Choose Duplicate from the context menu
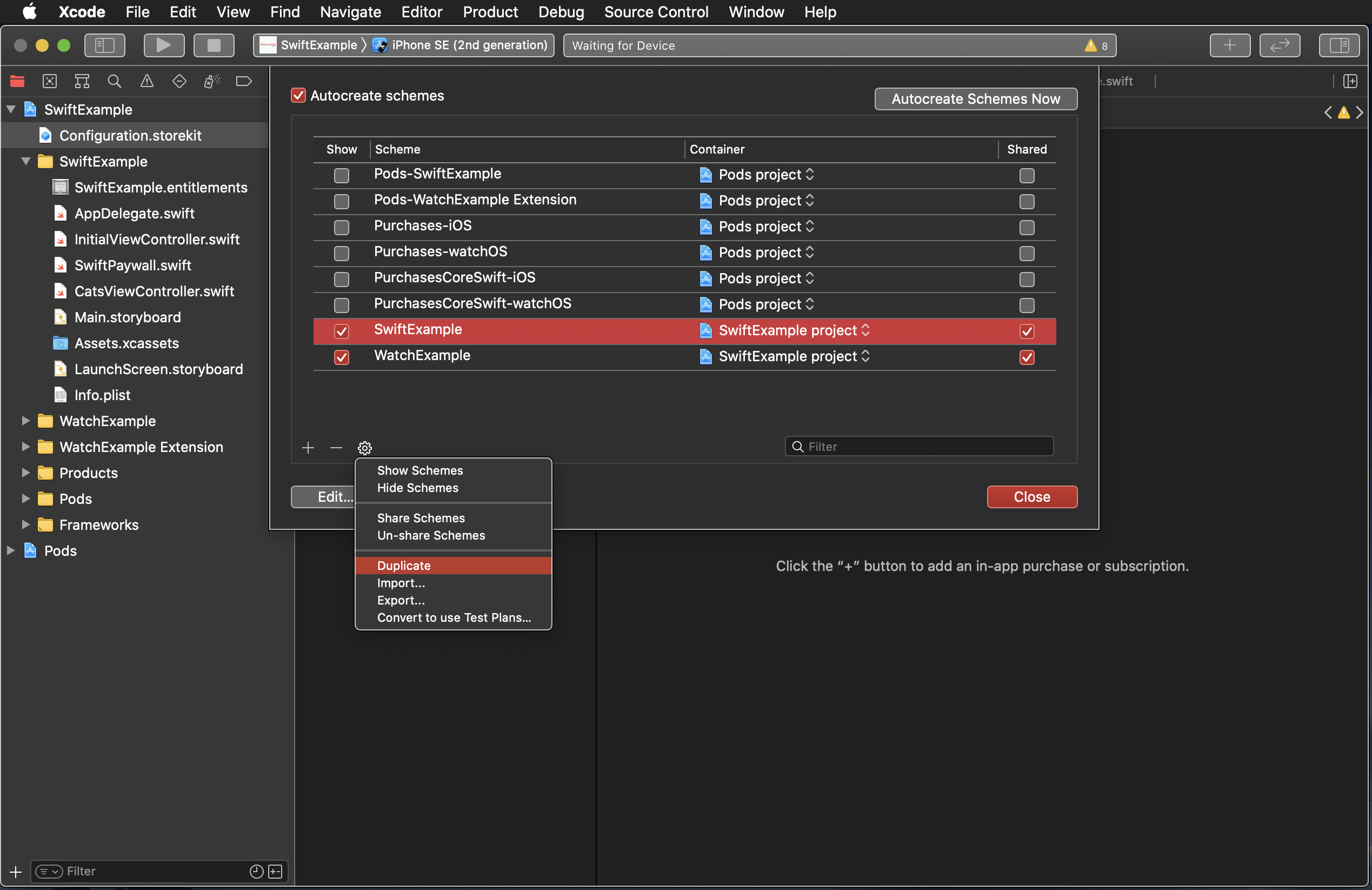Viewport: 1372px width, 890px height. [403, 565]
